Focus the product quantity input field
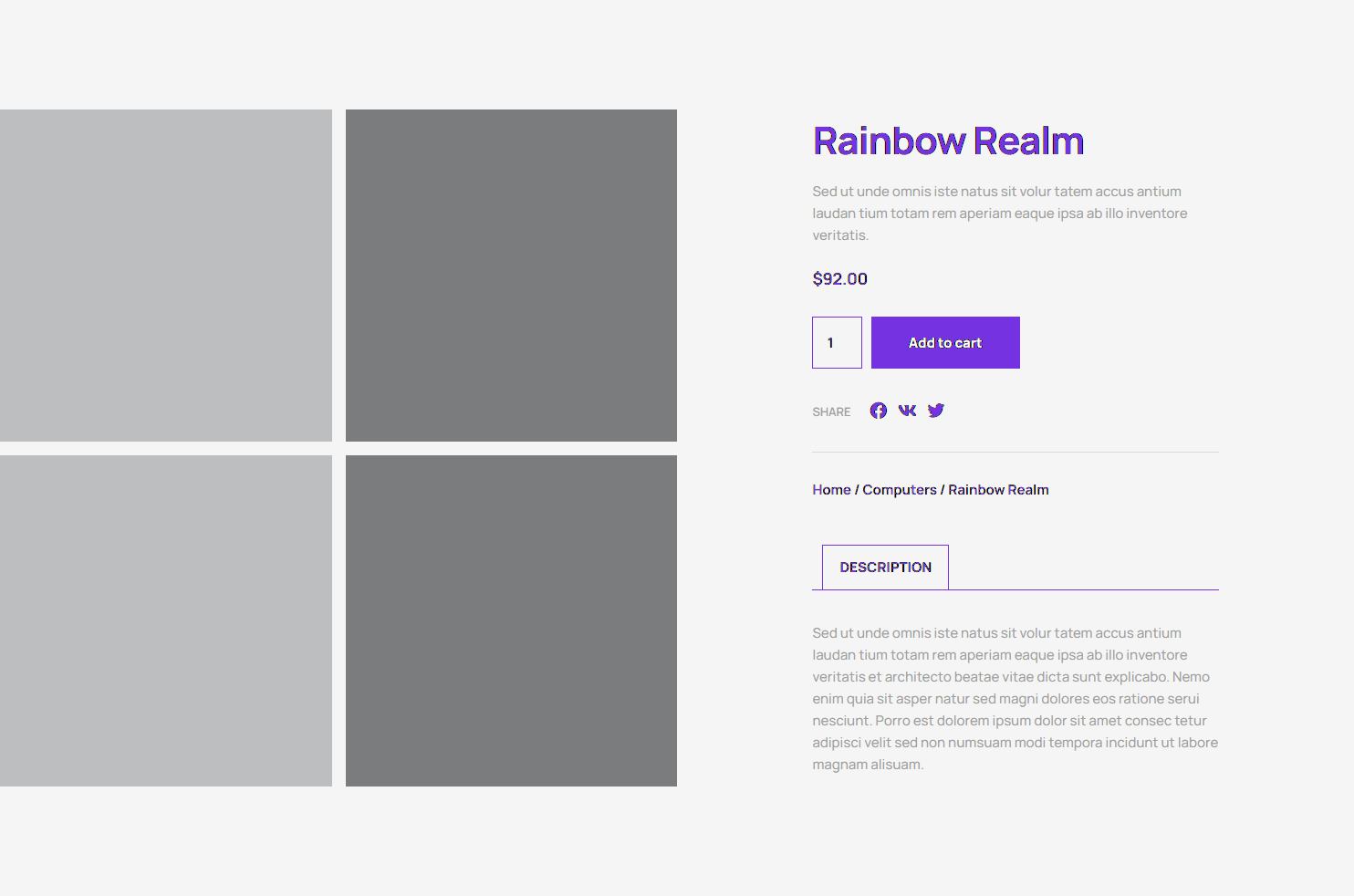Screen dimensions: 1354x896 837,343
